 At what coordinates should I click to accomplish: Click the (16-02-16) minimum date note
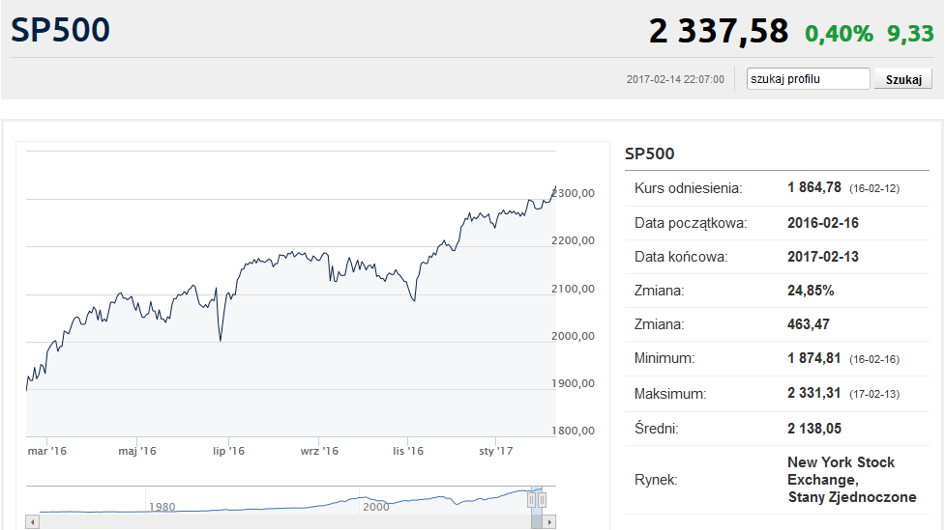coord(874,359)
